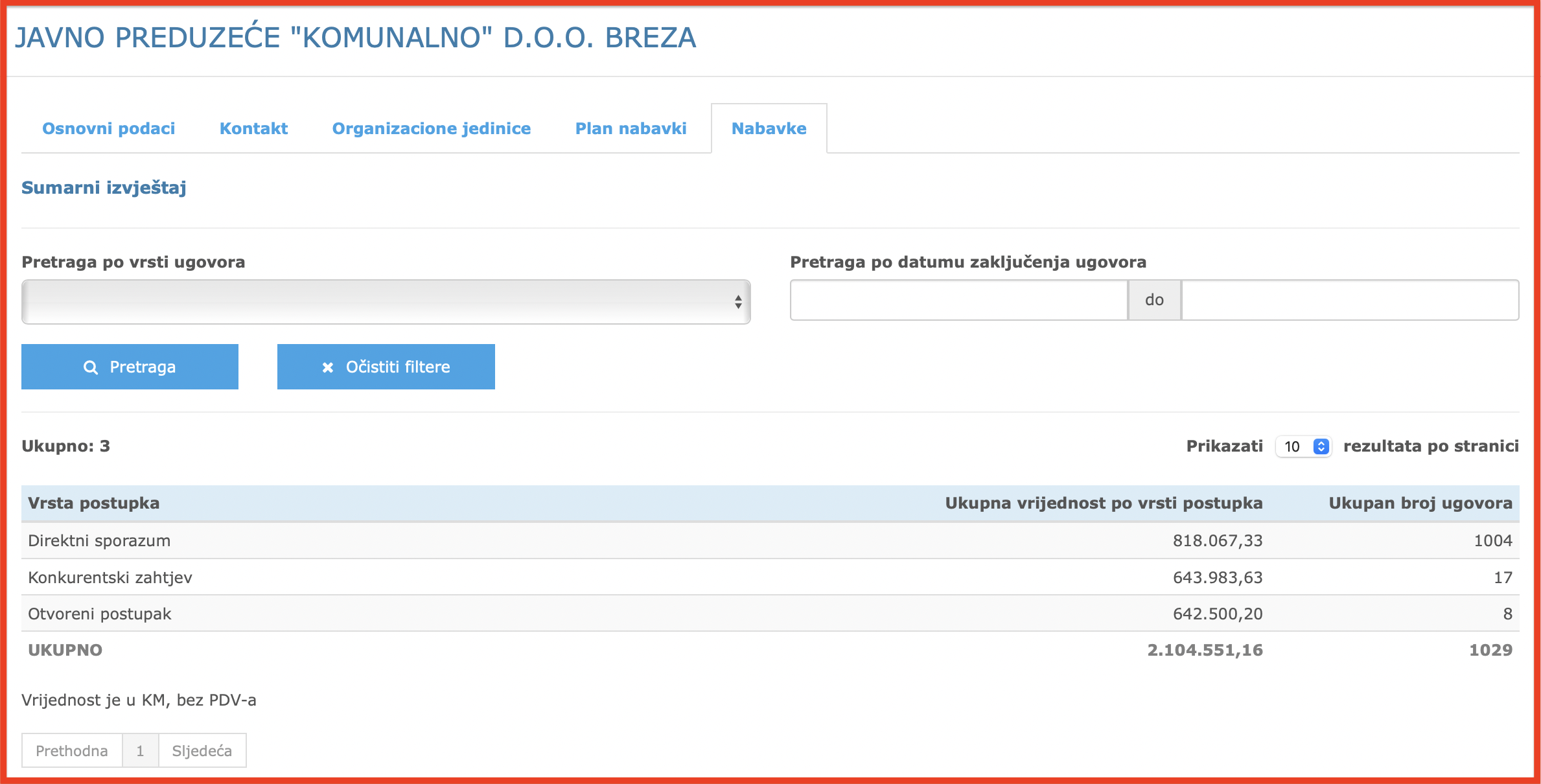
Task: Click the total contract count 1029
Action: pyautogui.click(x=1491, y=650)
